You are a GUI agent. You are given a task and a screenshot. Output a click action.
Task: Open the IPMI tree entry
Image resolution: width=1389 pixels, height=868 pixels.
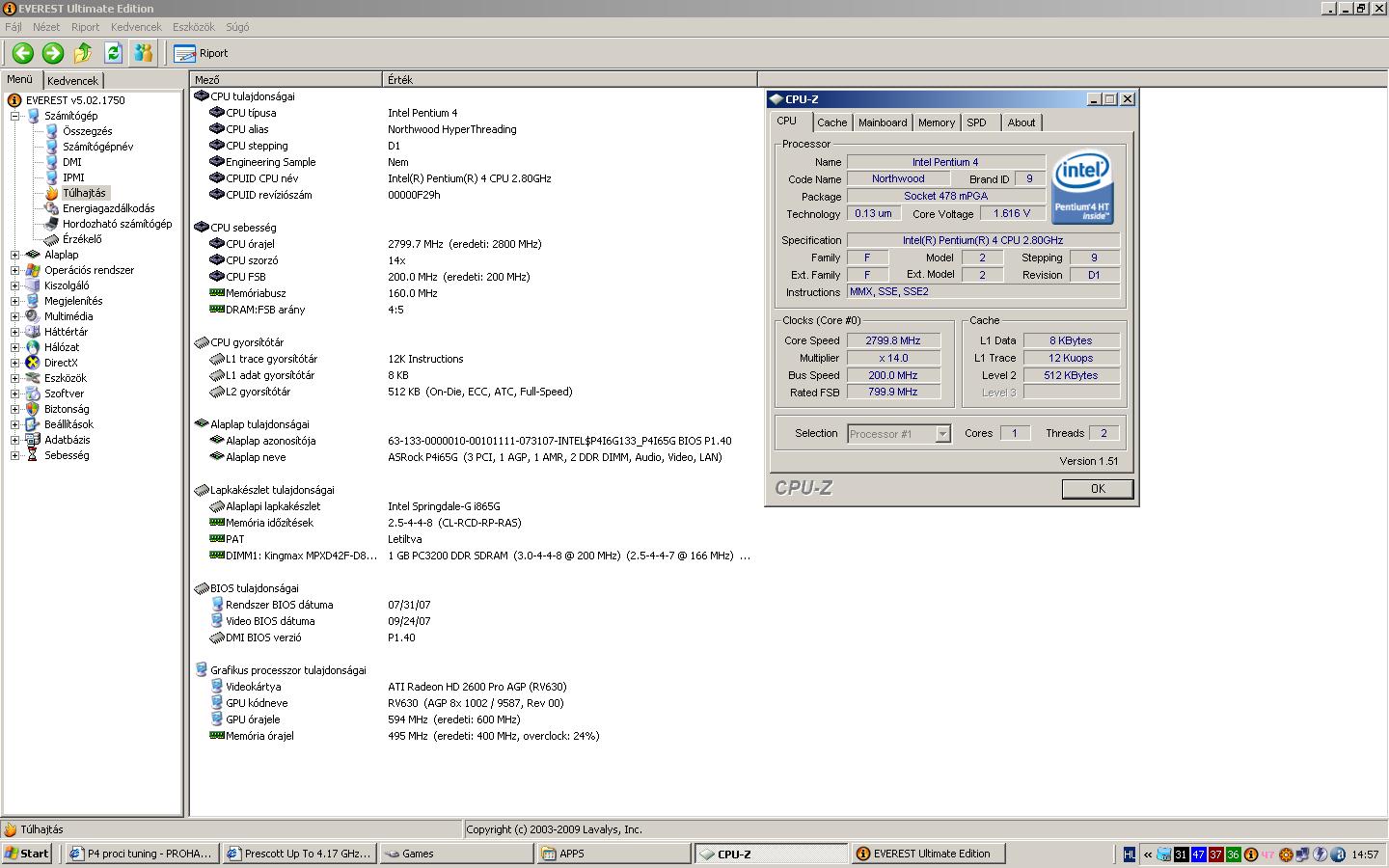click(73, 177)
